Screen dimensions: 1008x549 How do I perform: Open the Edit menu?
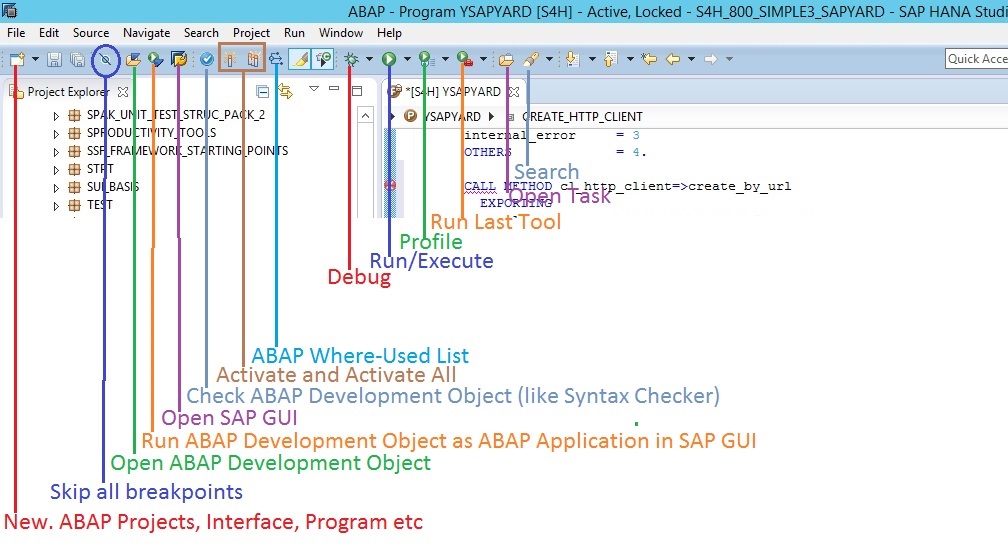49,33
